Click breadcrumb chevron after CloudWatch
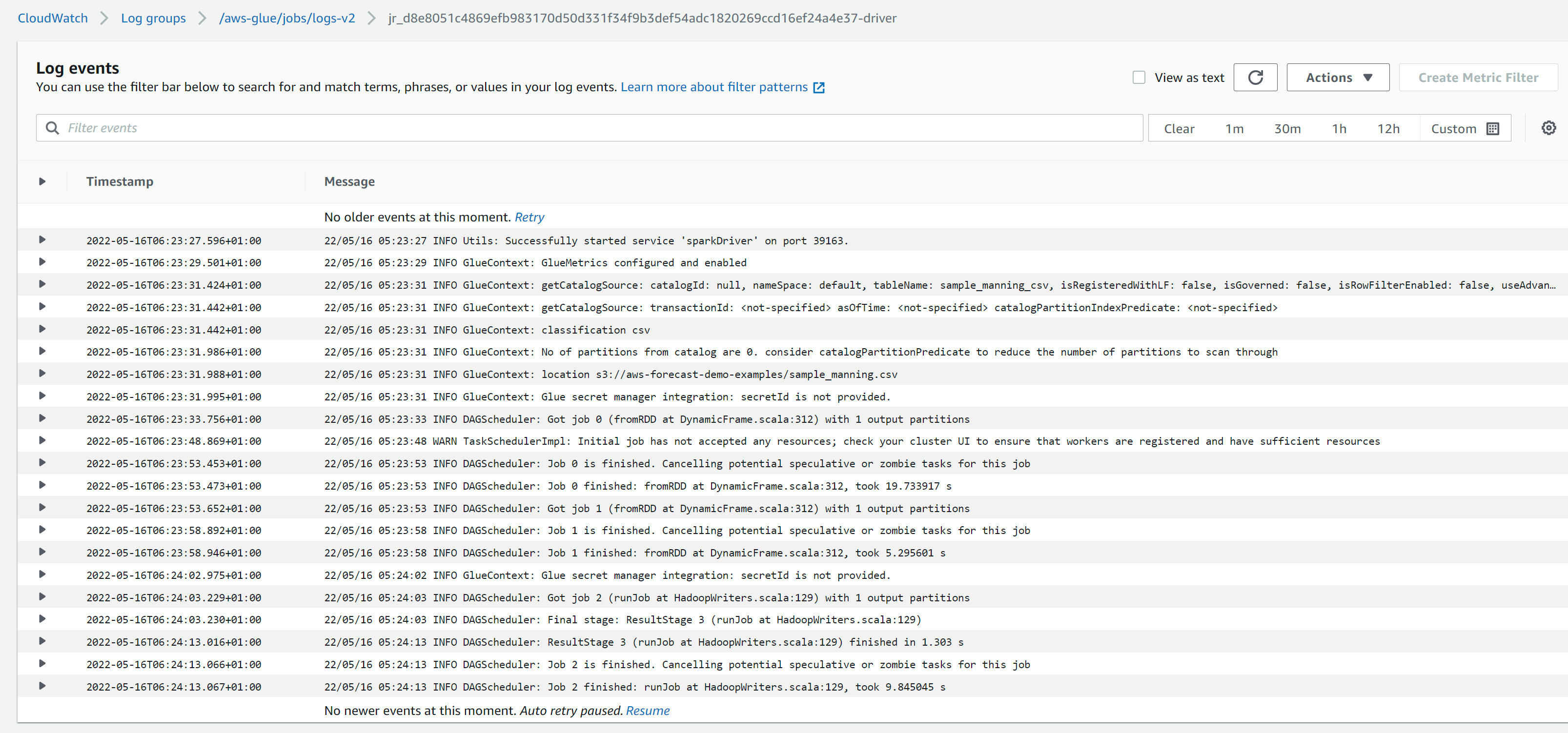 point(104,18)
